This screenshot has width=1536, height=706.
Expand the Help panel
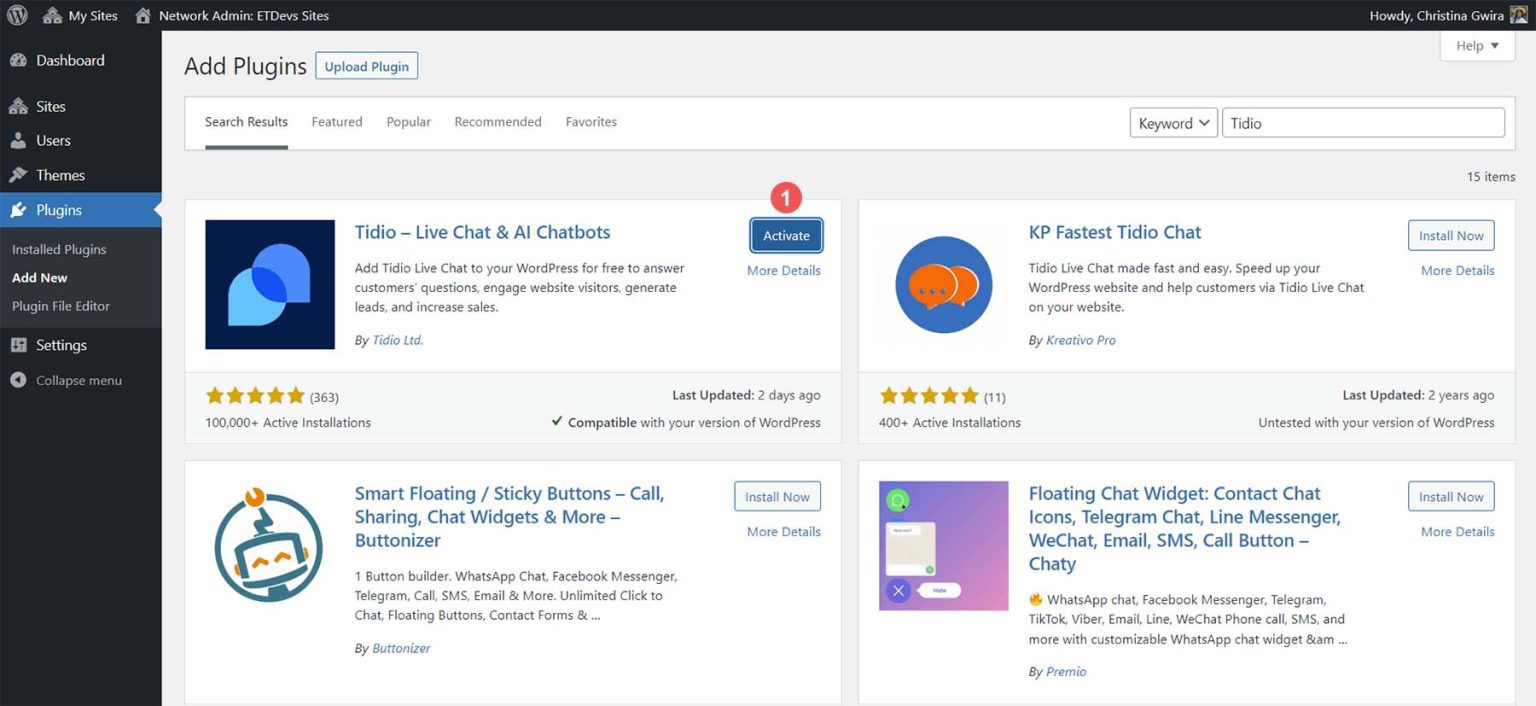1477,45
